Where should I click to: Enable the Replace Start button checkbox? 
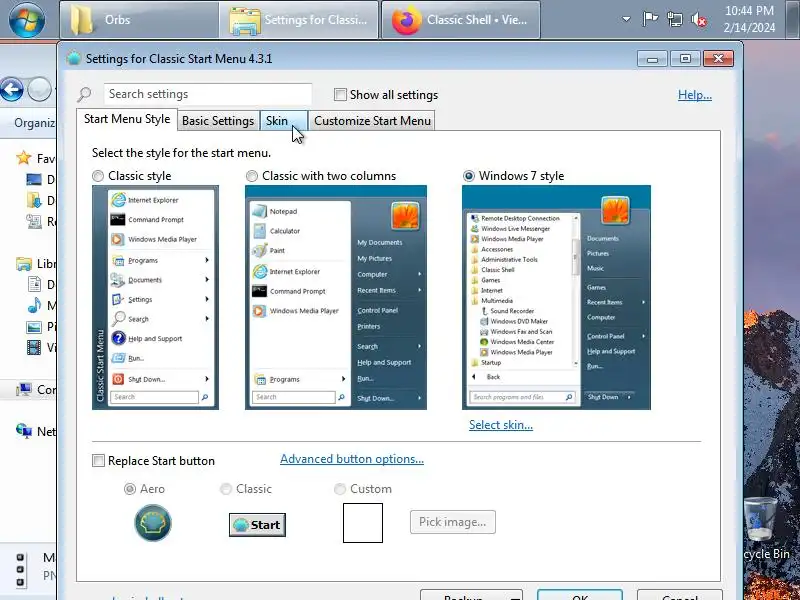(98, 461)
